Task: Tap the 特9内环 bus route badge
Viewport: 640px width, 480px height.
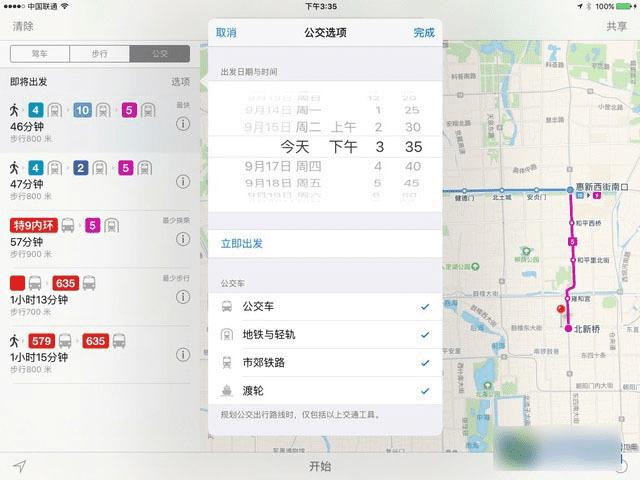Action: pyautogui.click(x=33, y=225)
